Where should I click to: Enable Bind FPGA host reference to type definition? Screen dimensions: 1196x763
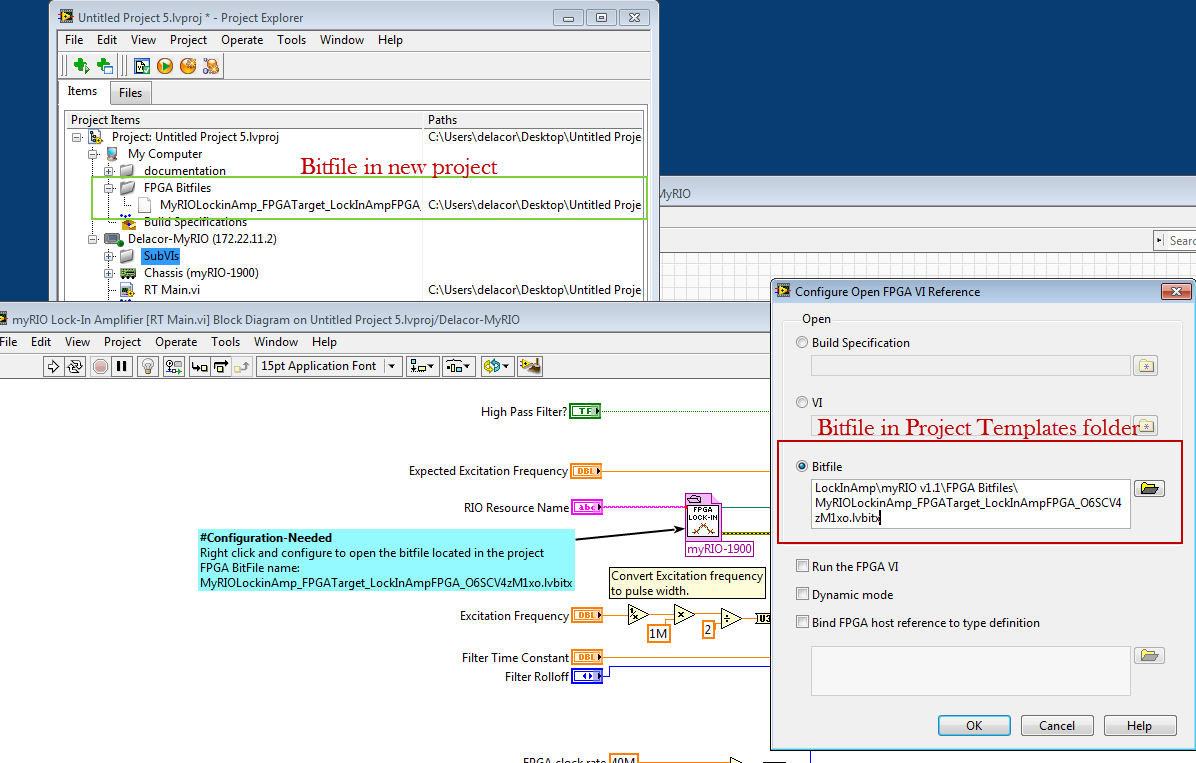(802, 623)
